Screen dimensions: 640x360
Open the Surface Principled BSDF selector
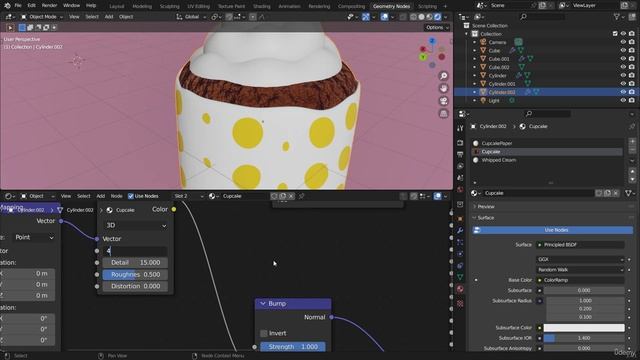tap(580, 245)
